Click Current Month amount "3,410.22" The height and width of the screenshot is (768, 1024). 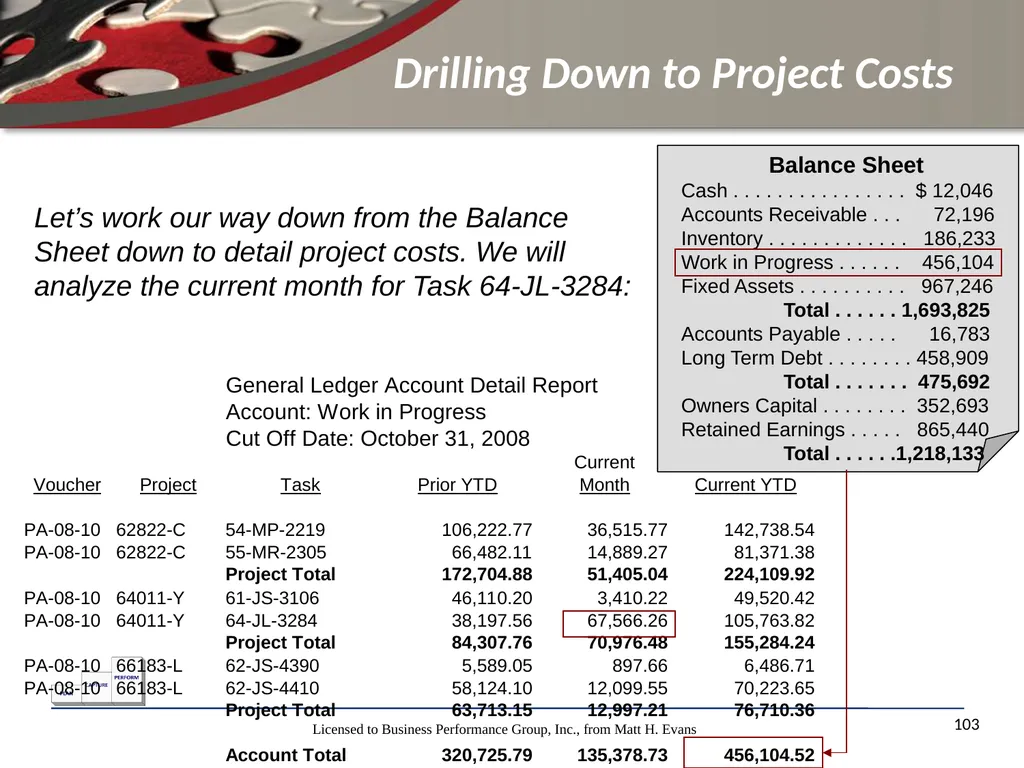(x=632, y=598)
